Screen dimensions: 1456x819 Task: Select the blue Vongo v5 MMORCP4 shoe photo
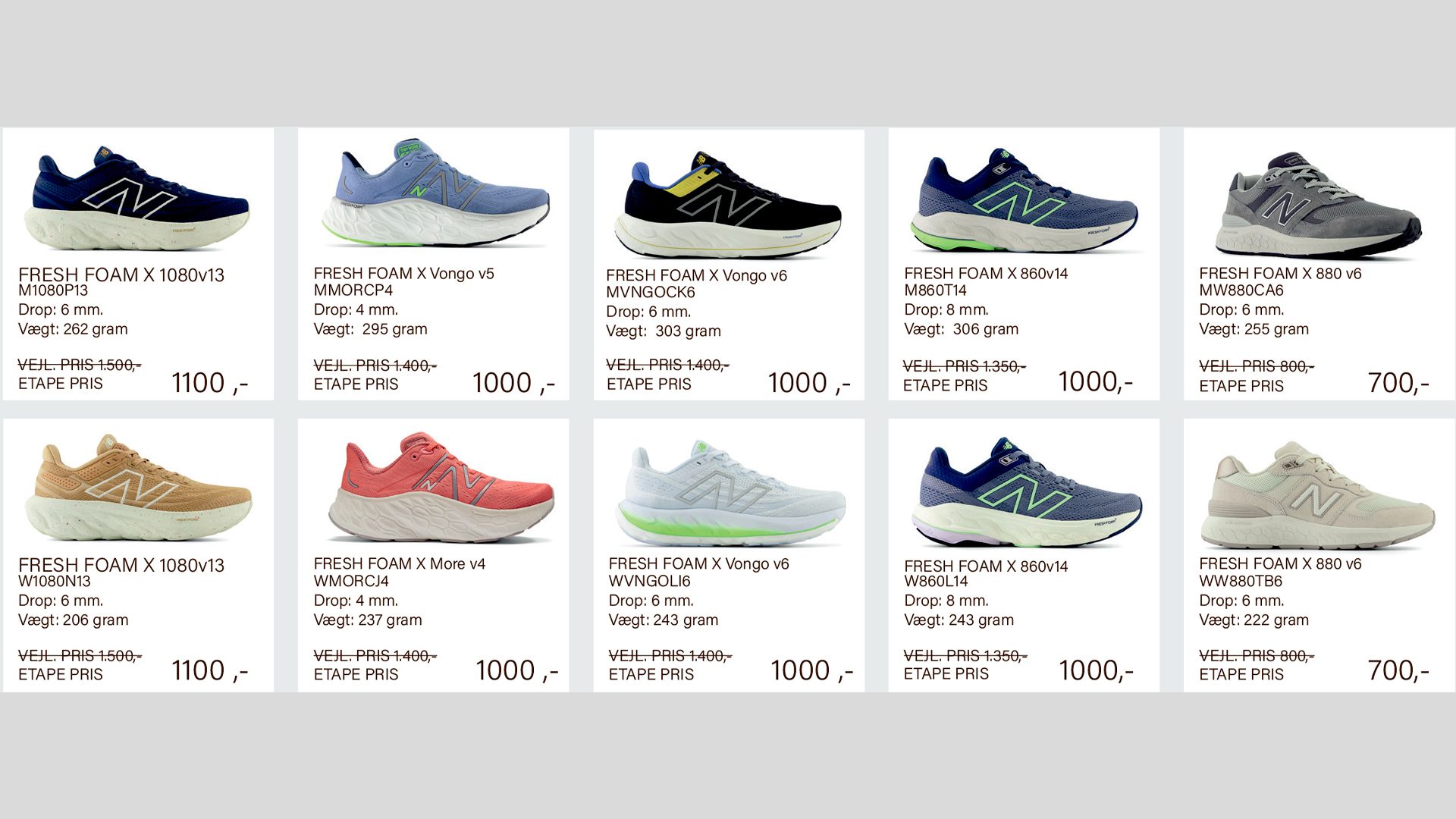click(435, 193)
